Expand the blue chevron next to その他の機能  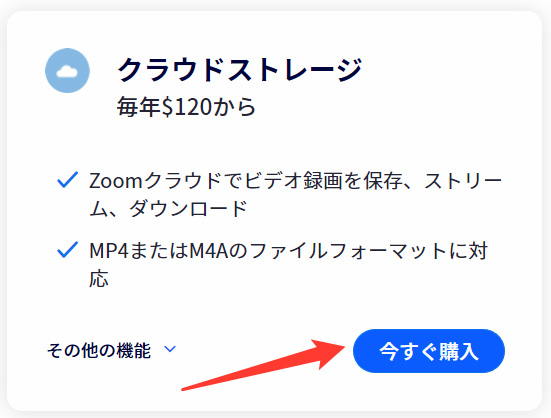[170, 349]
